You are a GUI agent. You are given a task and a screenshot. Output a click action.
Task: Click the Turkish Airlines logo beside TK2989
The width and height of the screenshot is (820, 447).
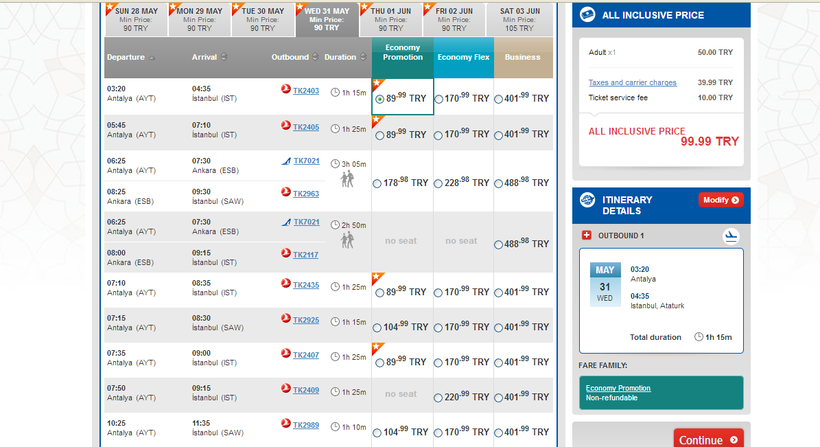285,425
